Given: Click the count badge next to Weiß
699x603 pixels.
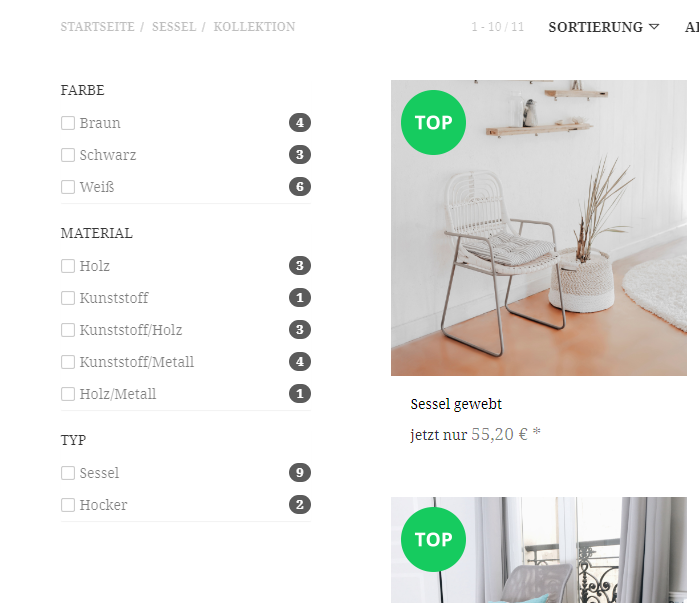Looking at the screenshot, I should tap(300, 186).
